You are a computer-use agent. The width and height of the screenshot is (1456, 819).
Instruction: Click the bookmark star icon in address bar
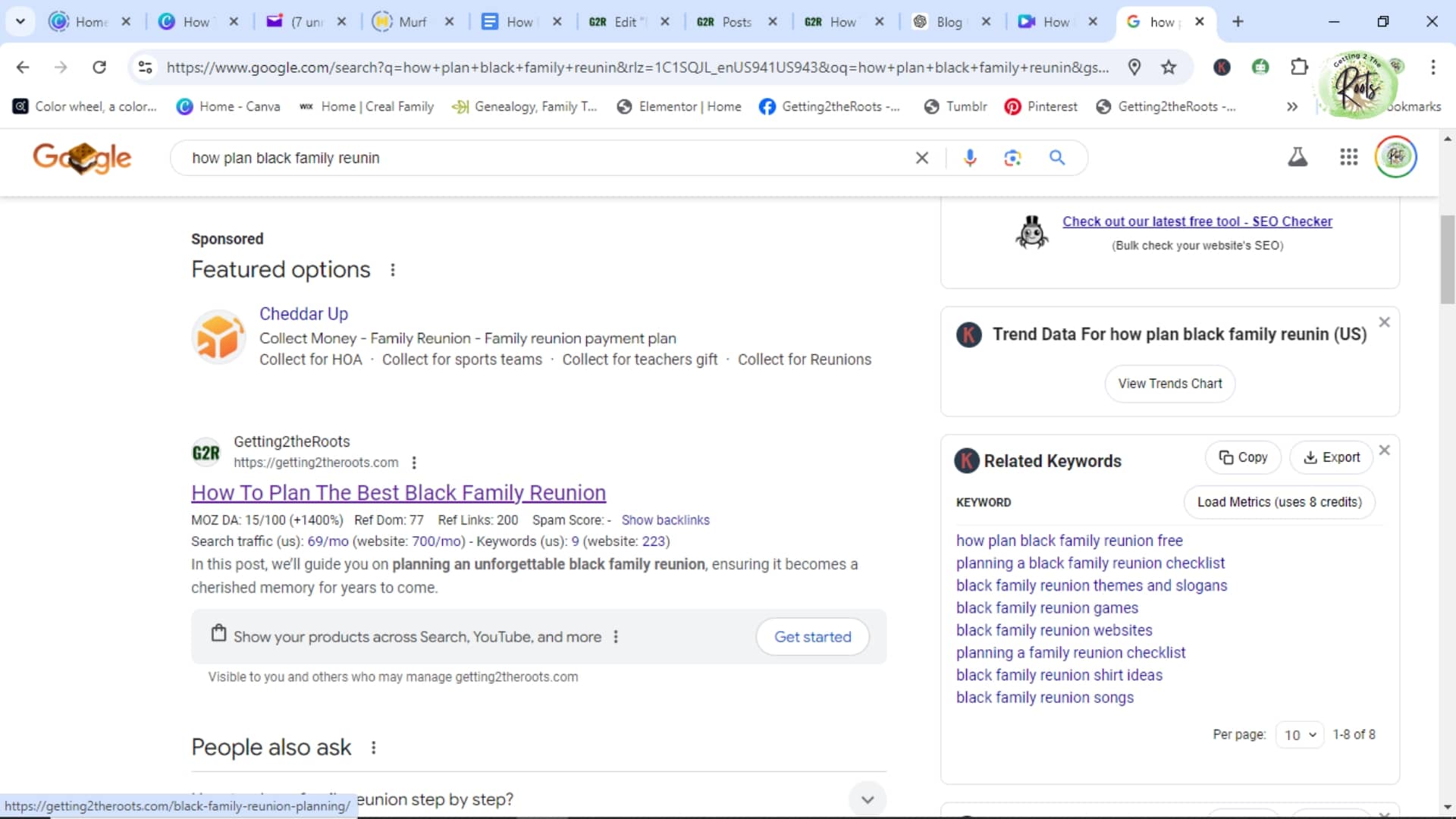[1172, 67]
